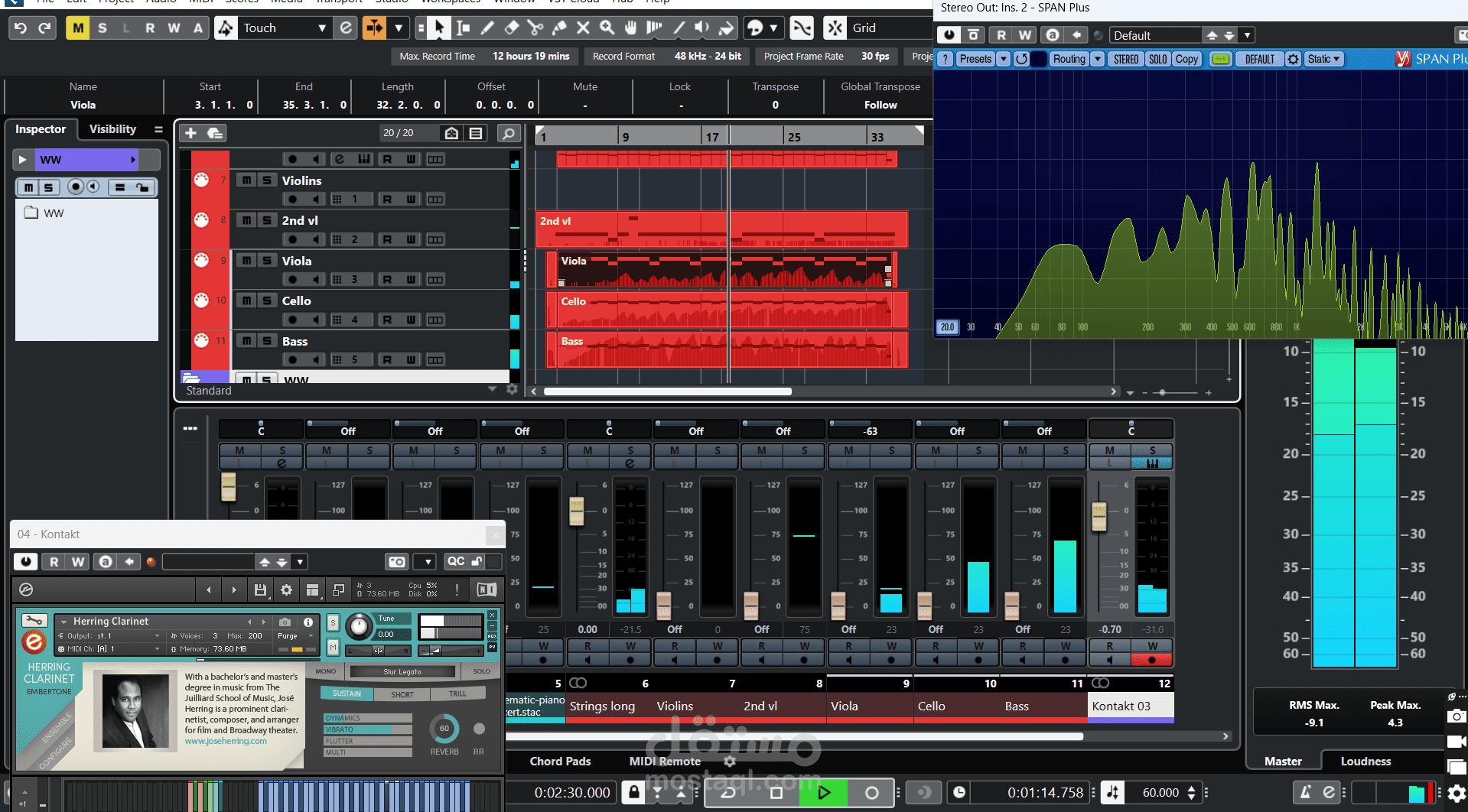Select the Glue tool
The height and width of the screenshot is (812, 1468).
[559, 28]
